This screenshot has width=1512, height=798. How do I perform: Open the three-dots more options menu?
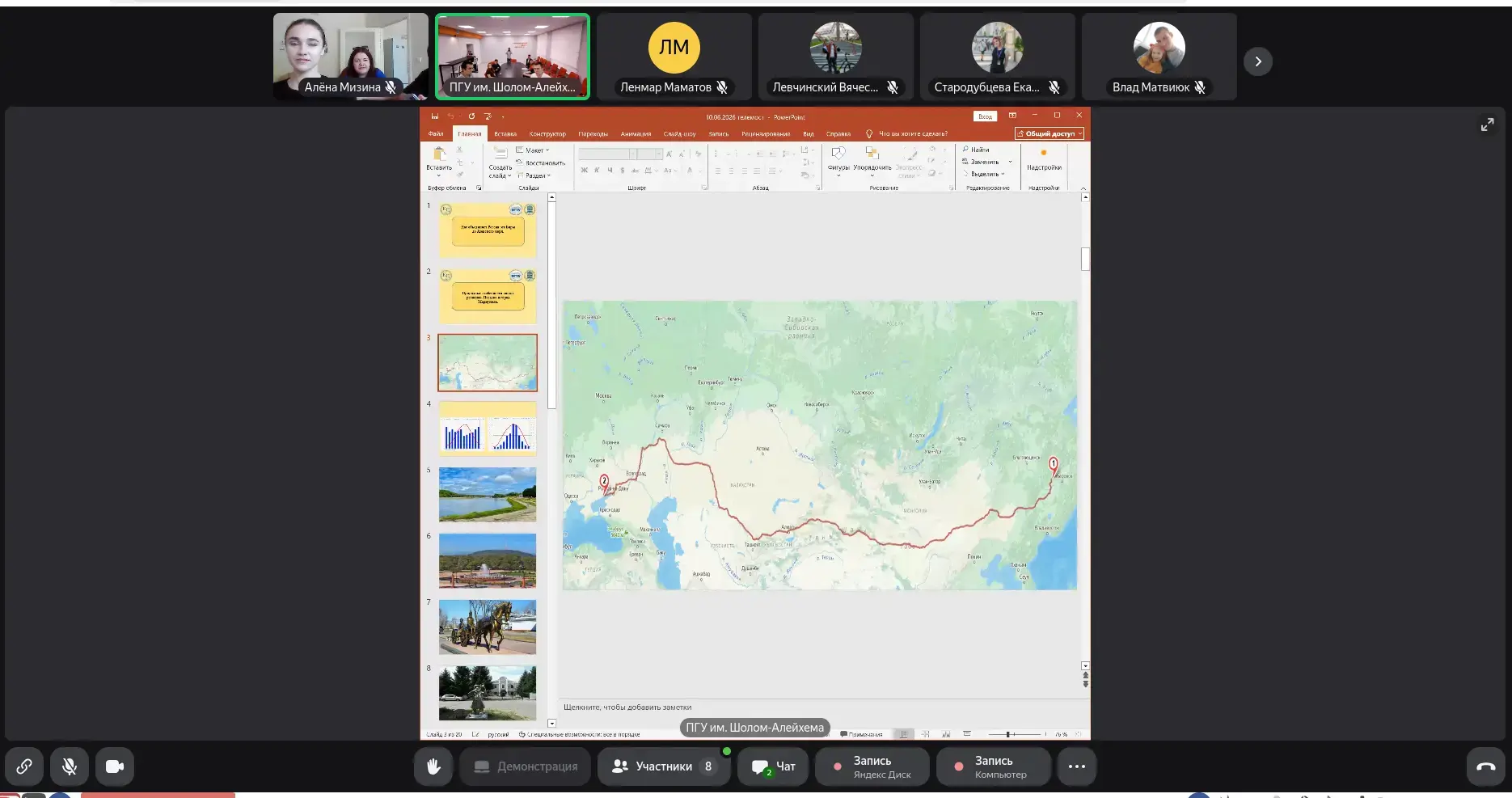point(1077,766)
